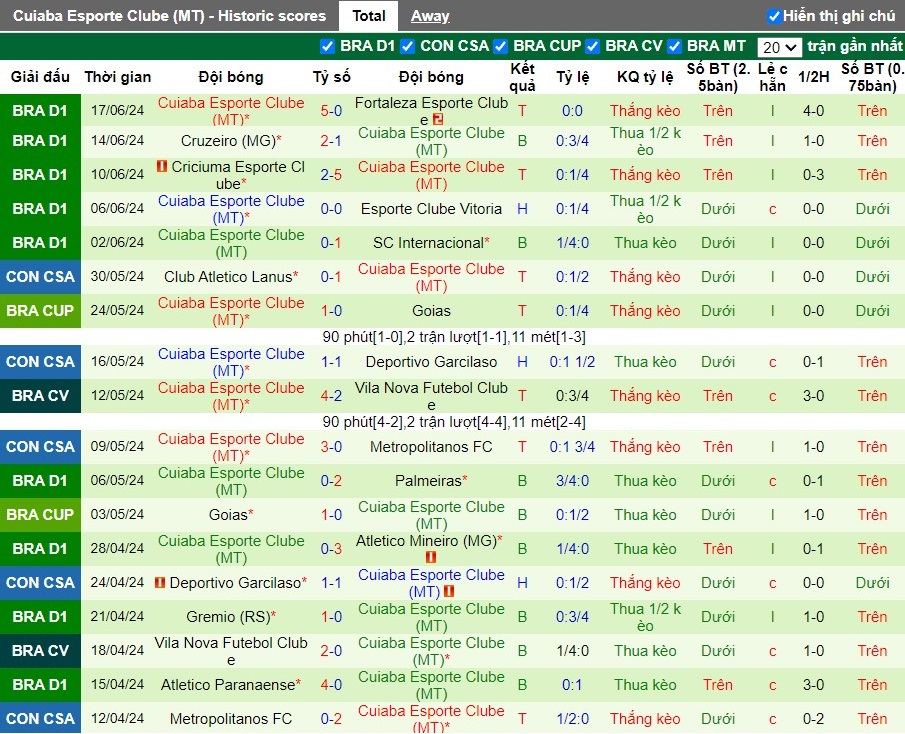Screen dimensions: 905x734
Task: Click the red card icon beside Fortaleza Esporte Clube
Action: pyautogui.click(x=437, y=120)
